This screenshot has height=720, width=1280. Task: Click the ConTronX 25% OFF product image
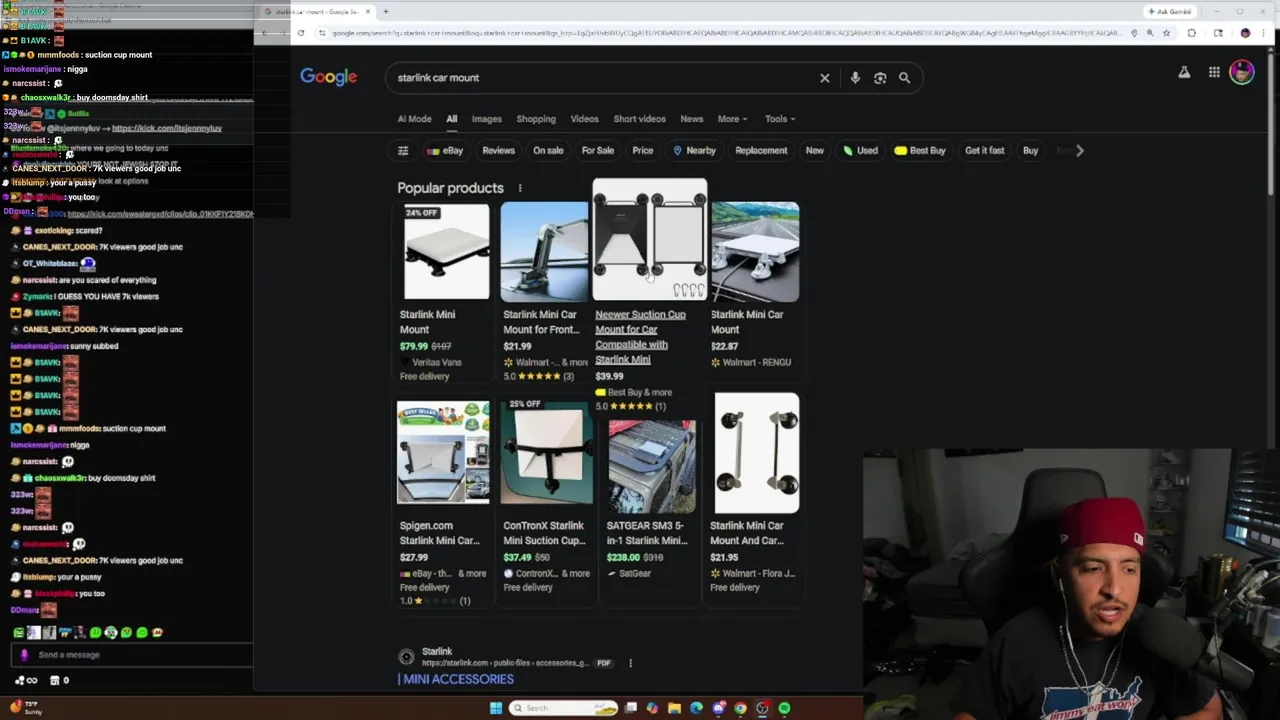coord(546,451)
